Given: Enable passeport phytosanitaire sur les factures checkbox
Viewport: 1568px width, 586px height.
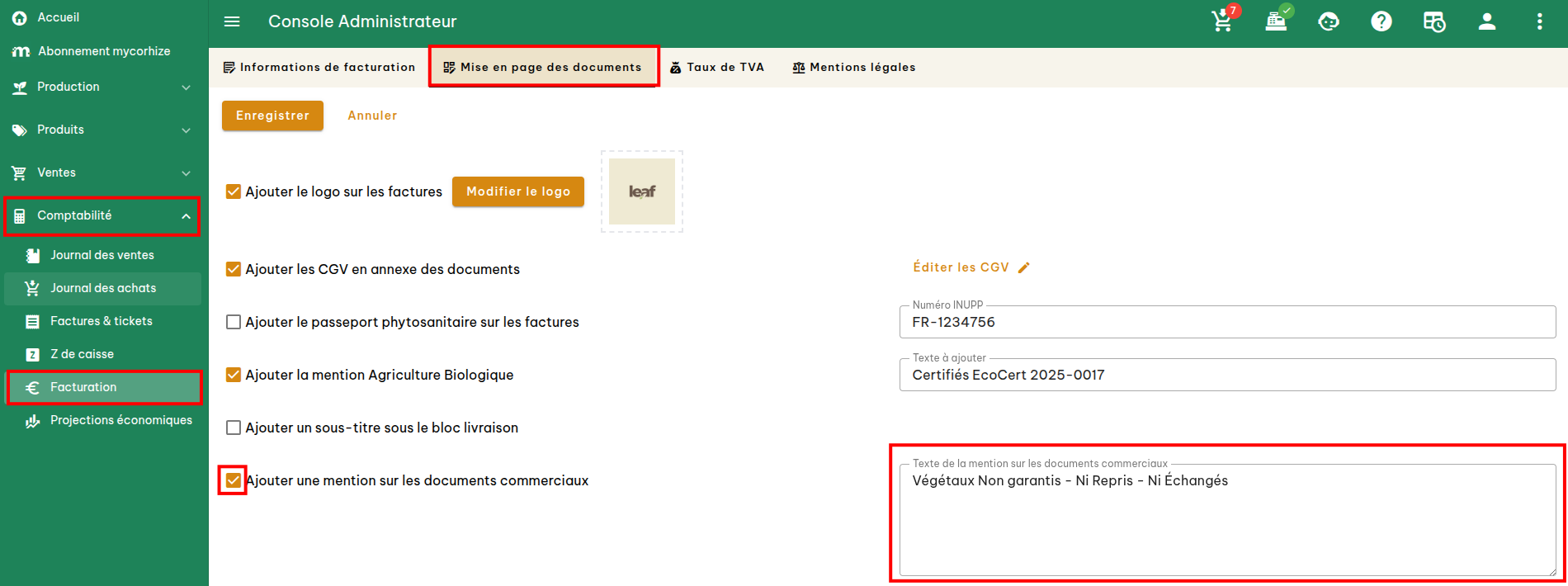Looking at the screenshot, I should (x=234, y=322).
